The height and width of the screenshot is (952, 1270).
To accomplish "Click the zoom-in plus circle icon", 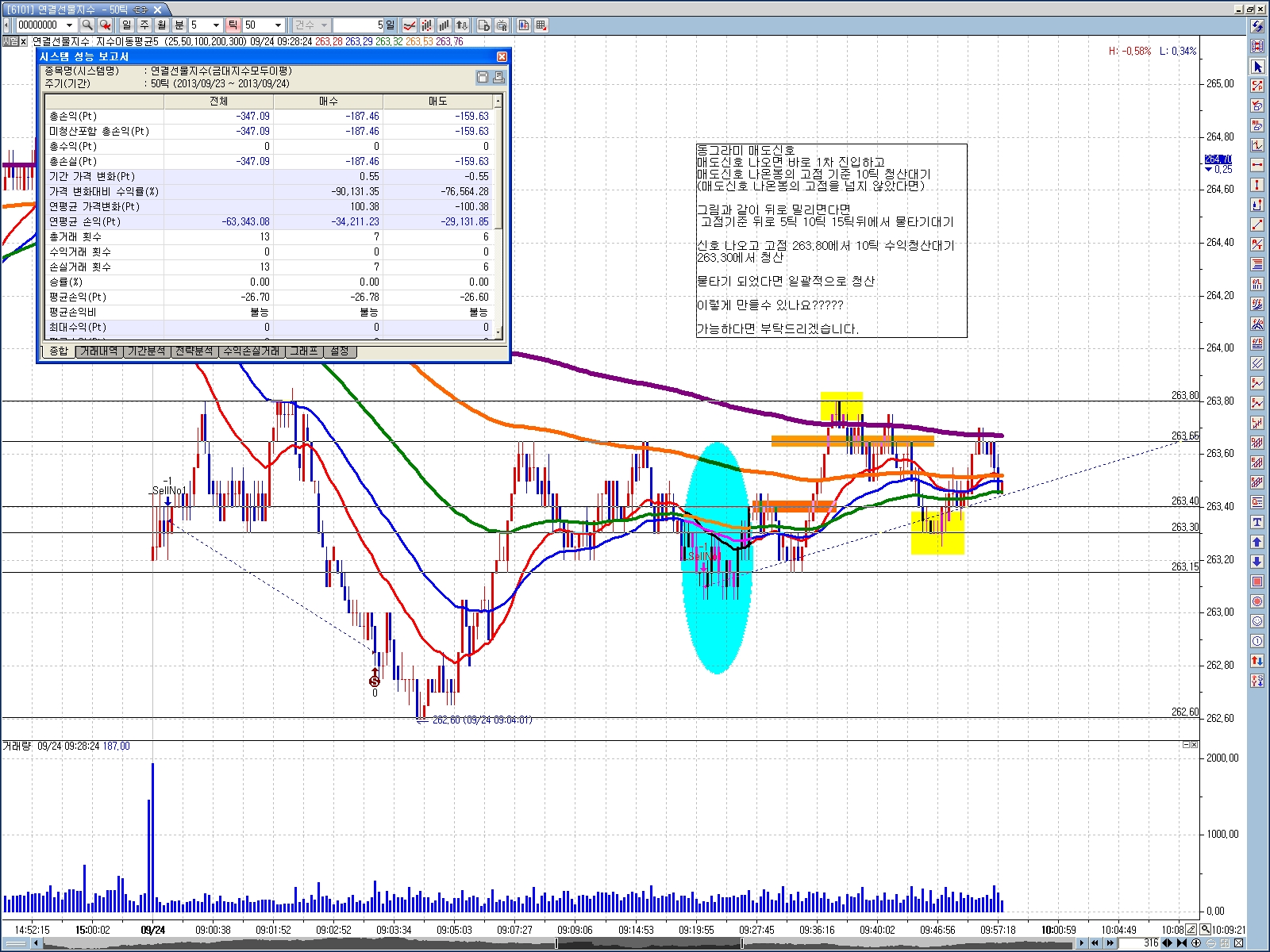I will point(1196,943).
